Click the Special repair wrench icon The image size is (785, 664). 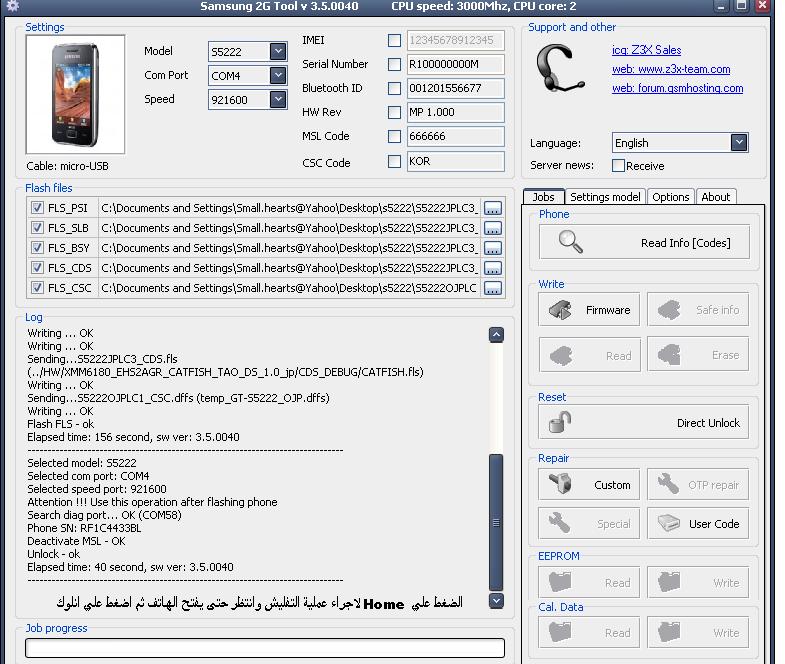[559, 523]
